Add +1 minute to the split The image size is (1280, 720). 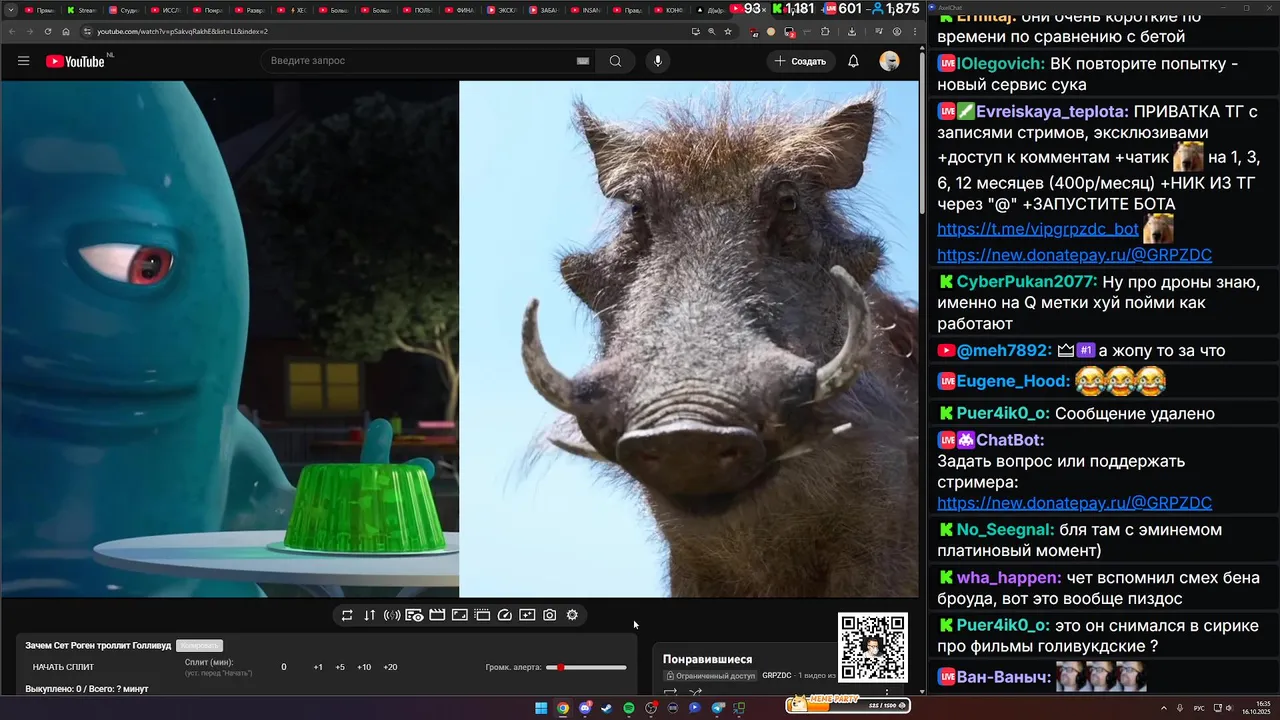318,667
